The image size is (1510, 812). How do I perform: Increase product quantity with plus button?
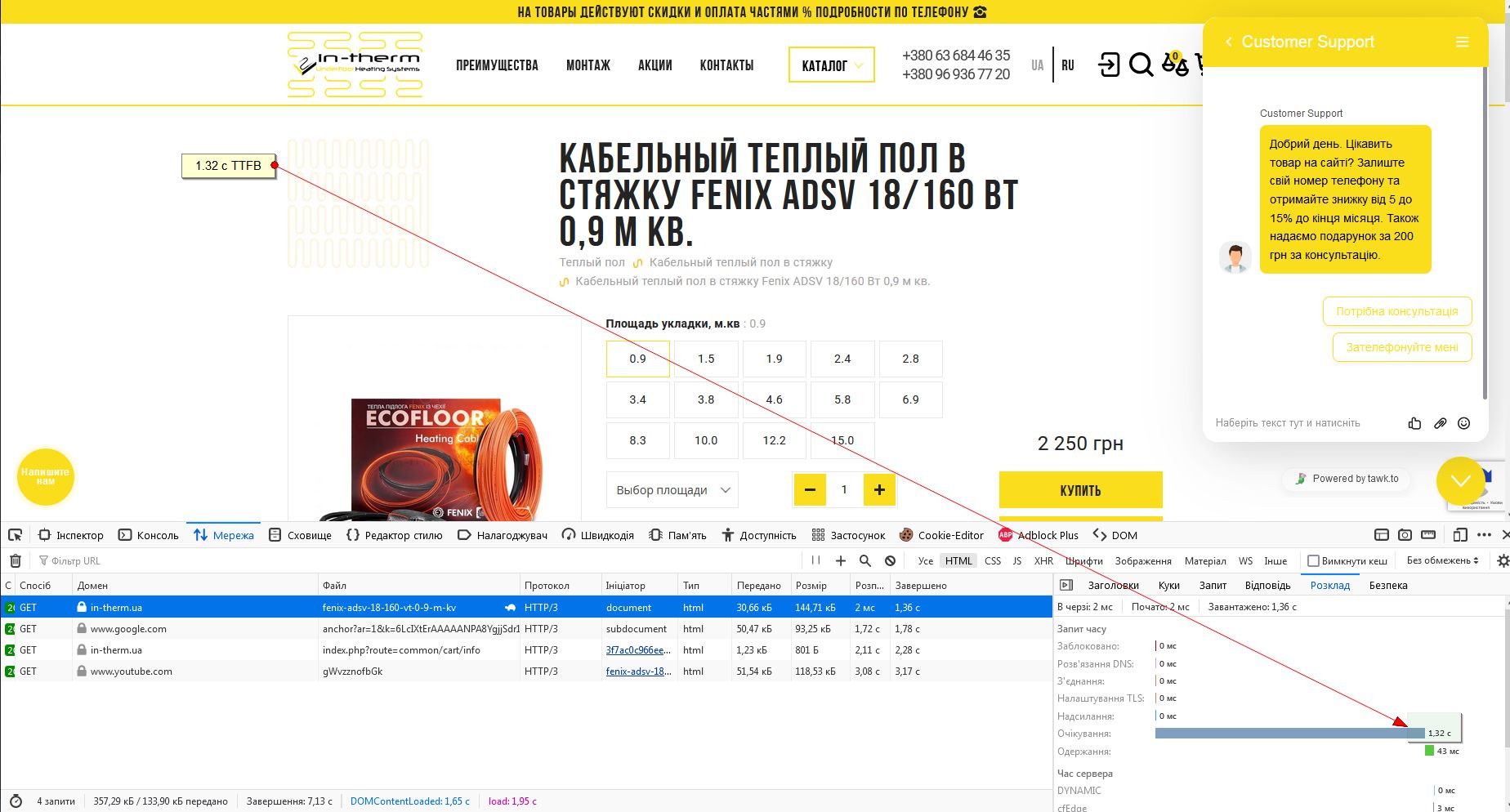(879, 490)
